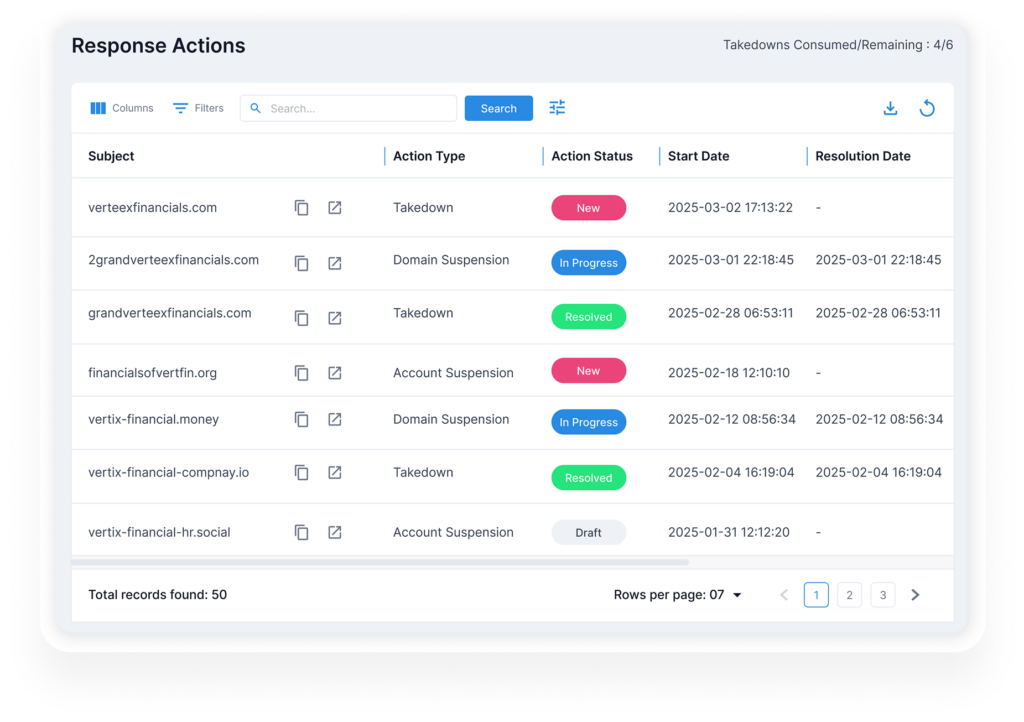
Task: Click In Progress badge for 2grandverteexfinancials.com
Action: (588, 262)
